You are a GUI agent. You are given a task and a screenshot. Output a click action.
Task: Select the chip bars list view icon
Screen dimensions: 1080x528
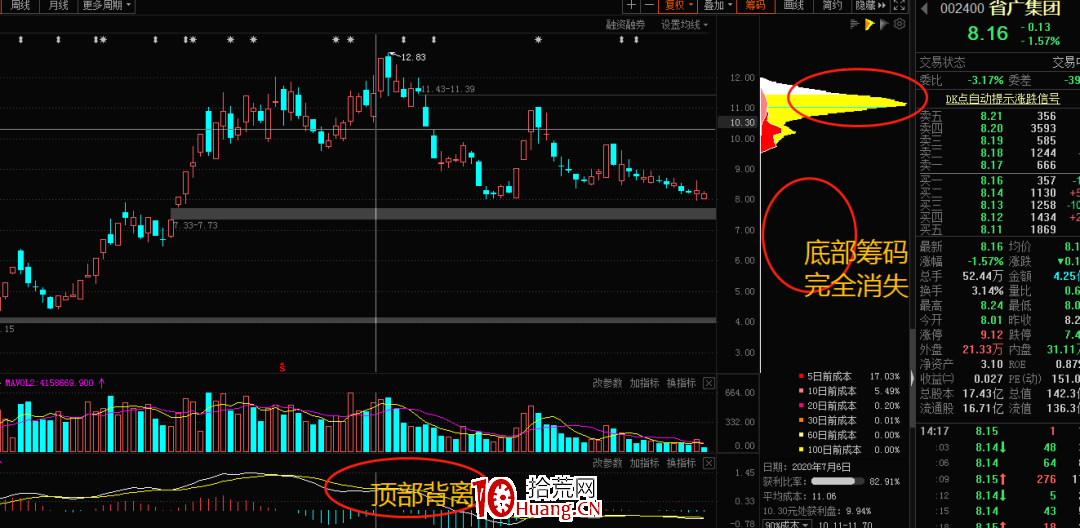click(x=855, y=25)
